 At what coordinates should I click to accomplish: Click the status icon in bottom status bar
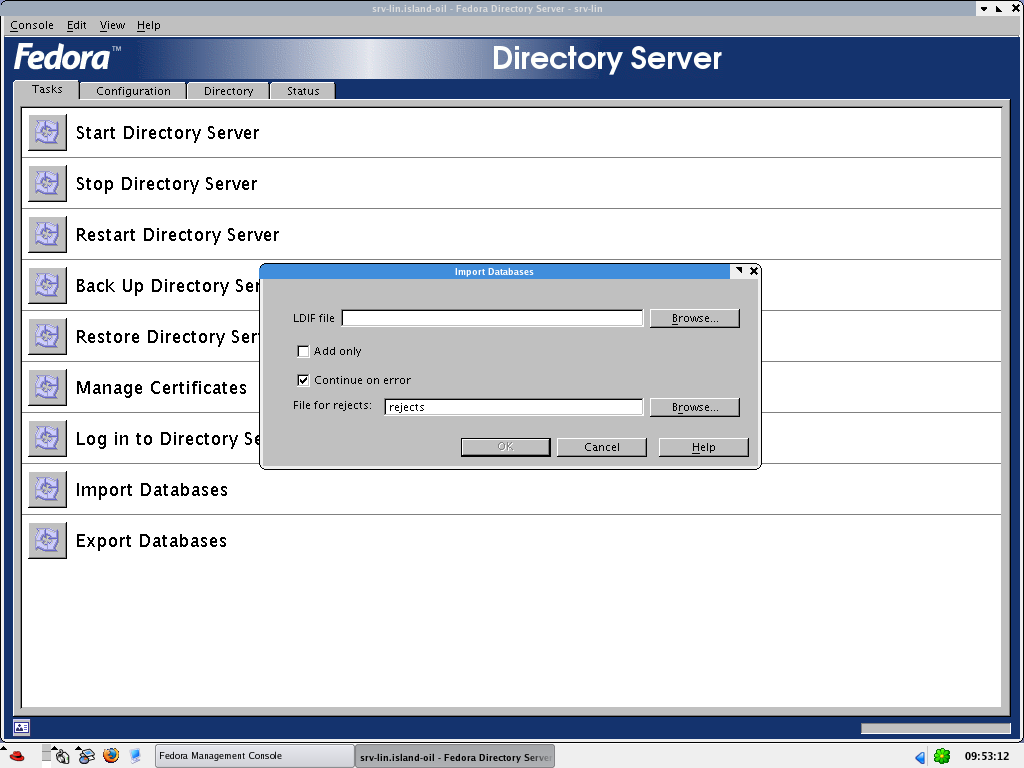[x=22, y=727]
